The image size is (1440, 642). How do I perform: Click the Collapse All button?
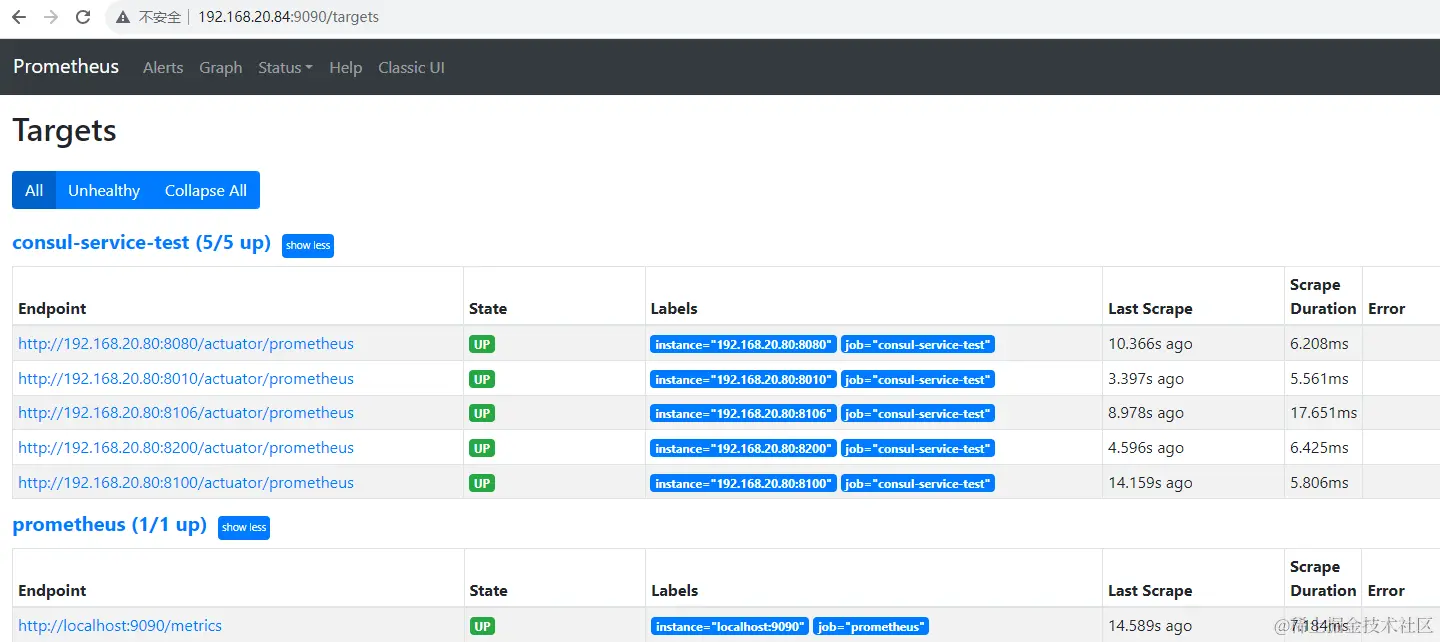click(206, 190)
